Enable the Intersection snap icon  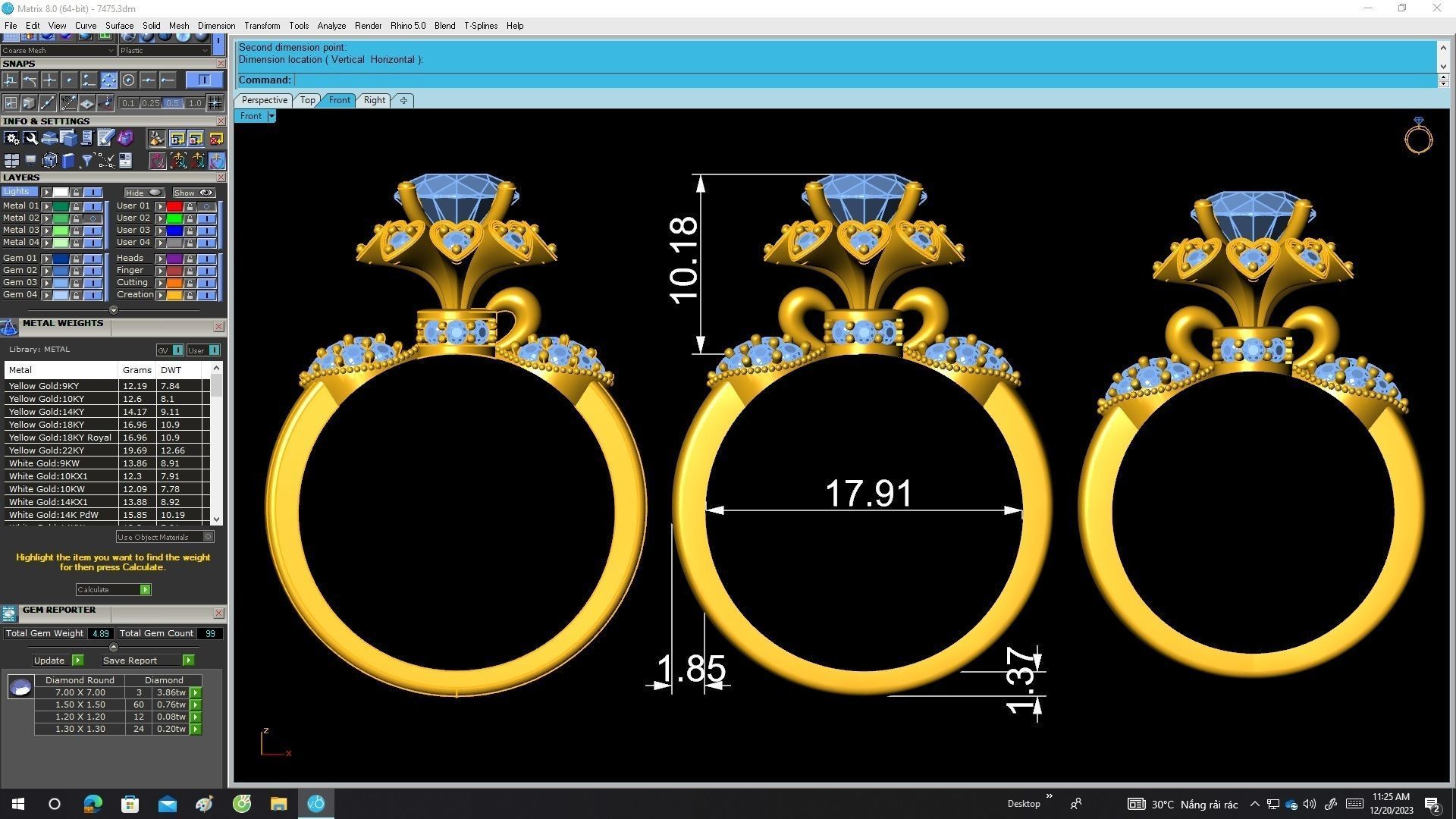click(x=50, y=80)
